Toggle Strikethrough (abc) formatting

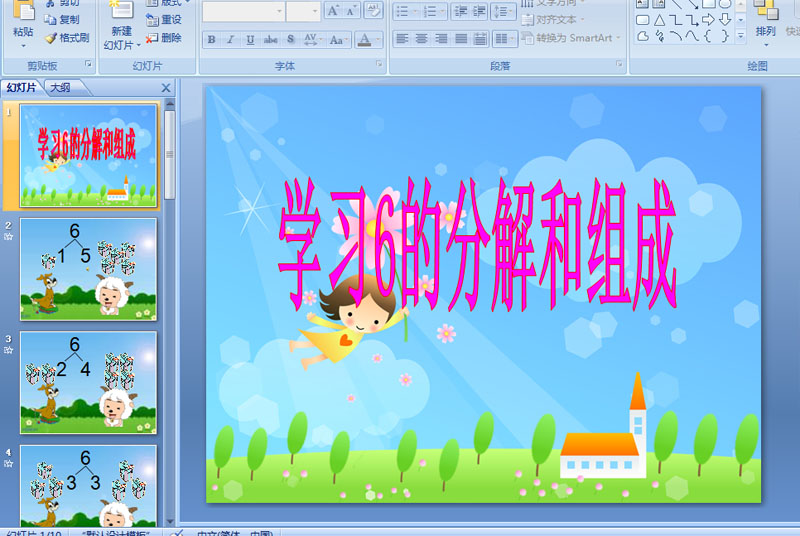pos(270,39)
